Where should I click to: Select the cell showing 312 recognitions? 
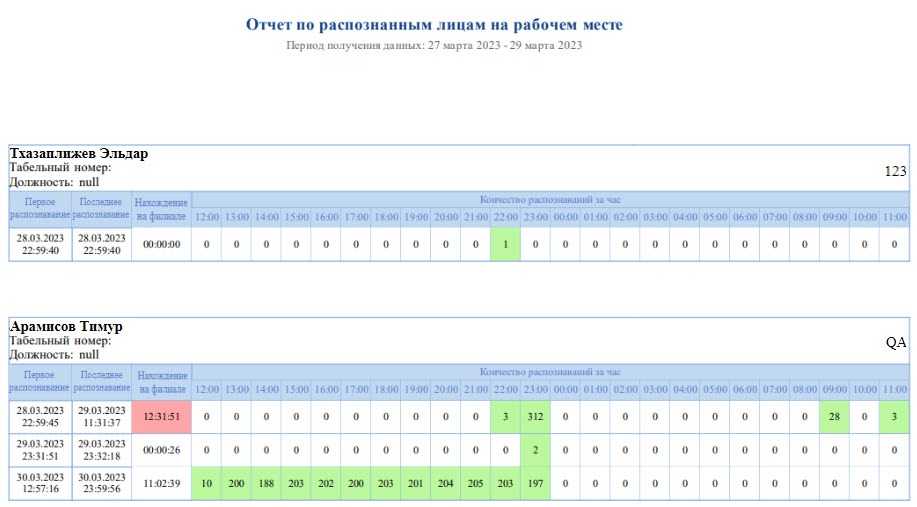536,417
